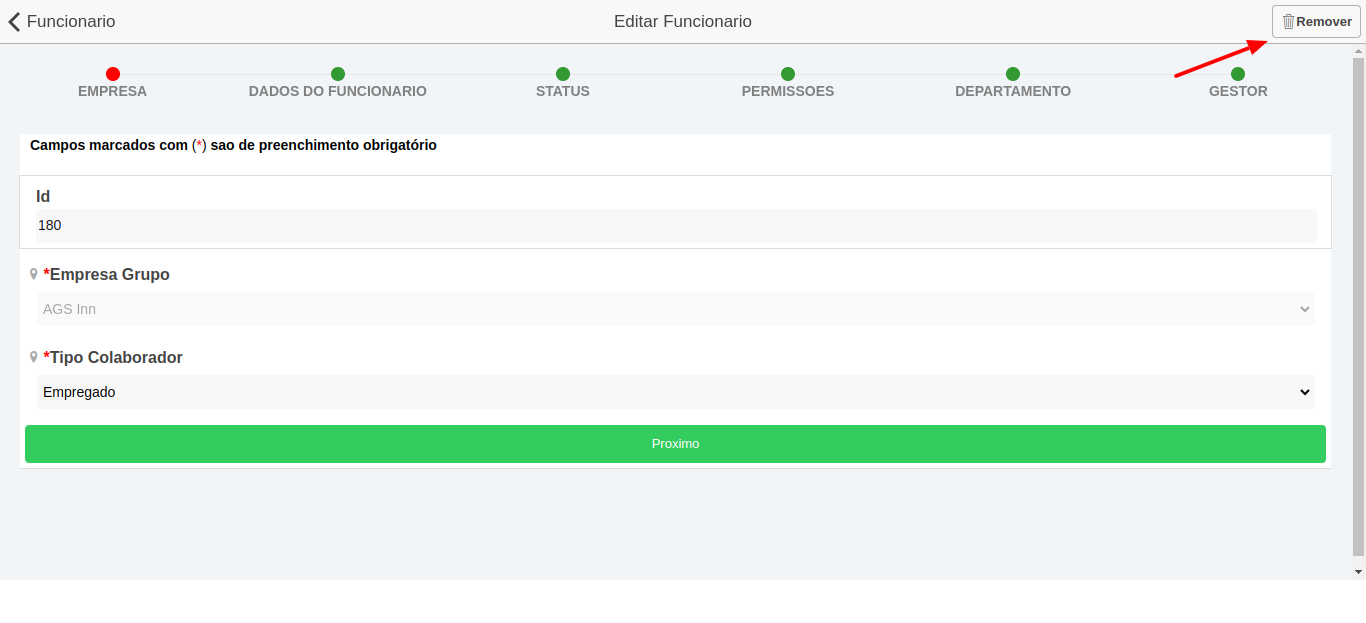Go to the DADOS DO FUNCIONARIO step label

pyautogui.click(x=338, y=91)
